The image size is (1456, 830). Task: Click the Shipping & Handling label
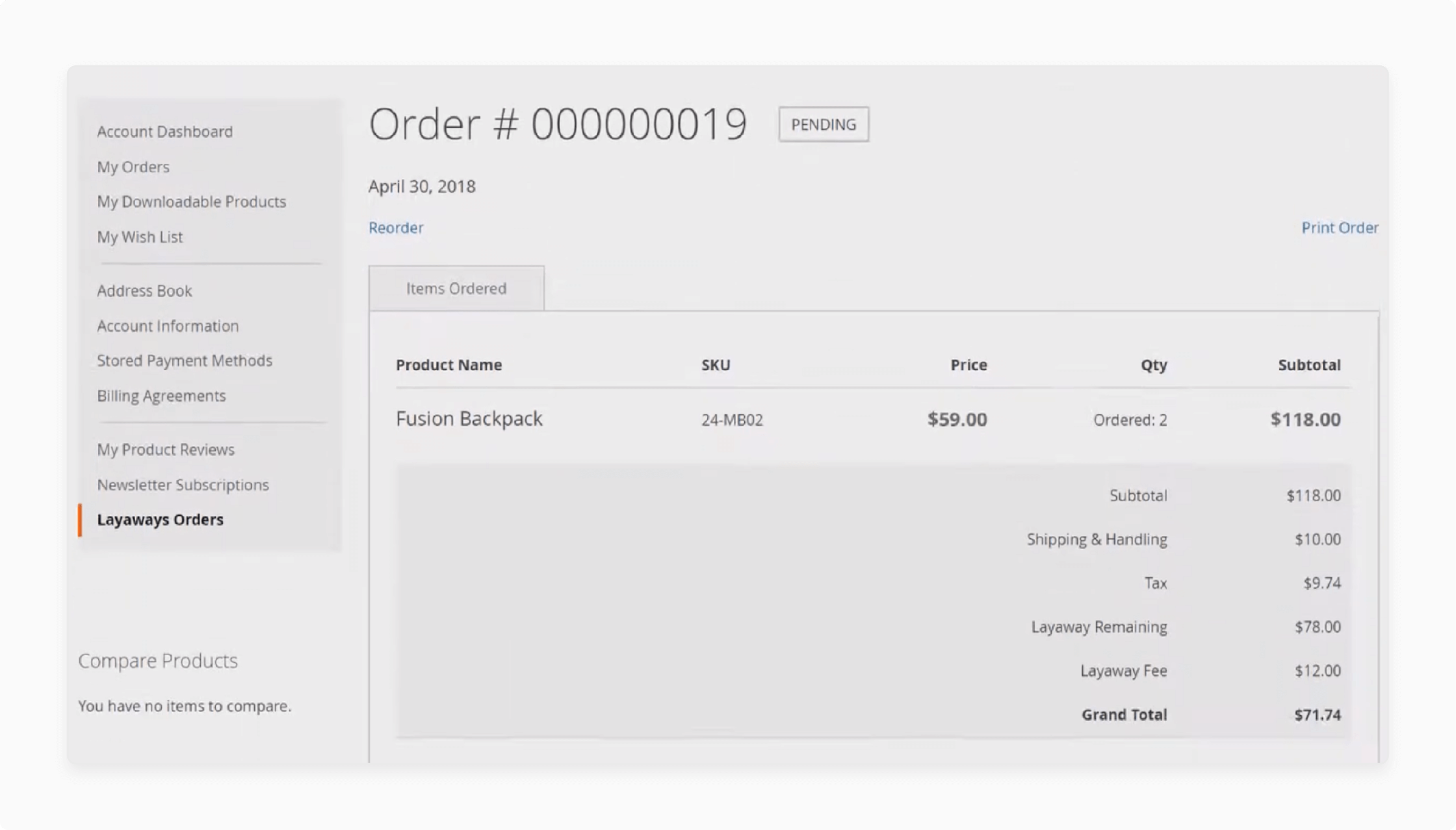[1097, 539]
